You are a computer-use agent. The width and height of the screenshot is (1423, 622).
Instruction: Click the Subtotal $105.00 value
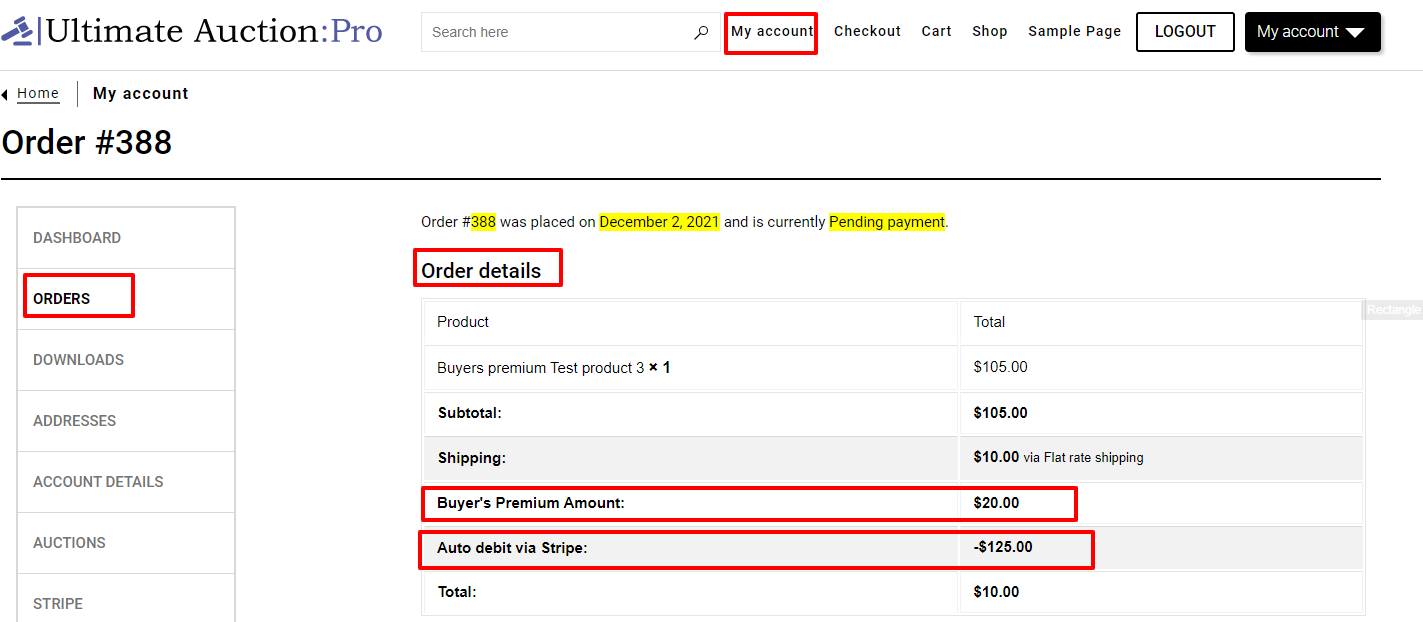click(1000, 413)
